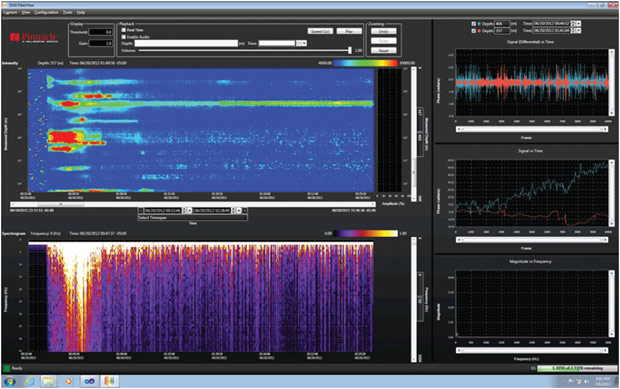The height and width of the screenshot is (389, 620).
Task: Enable the Real-Time playback checkbox
Action: tap(124, 30)
